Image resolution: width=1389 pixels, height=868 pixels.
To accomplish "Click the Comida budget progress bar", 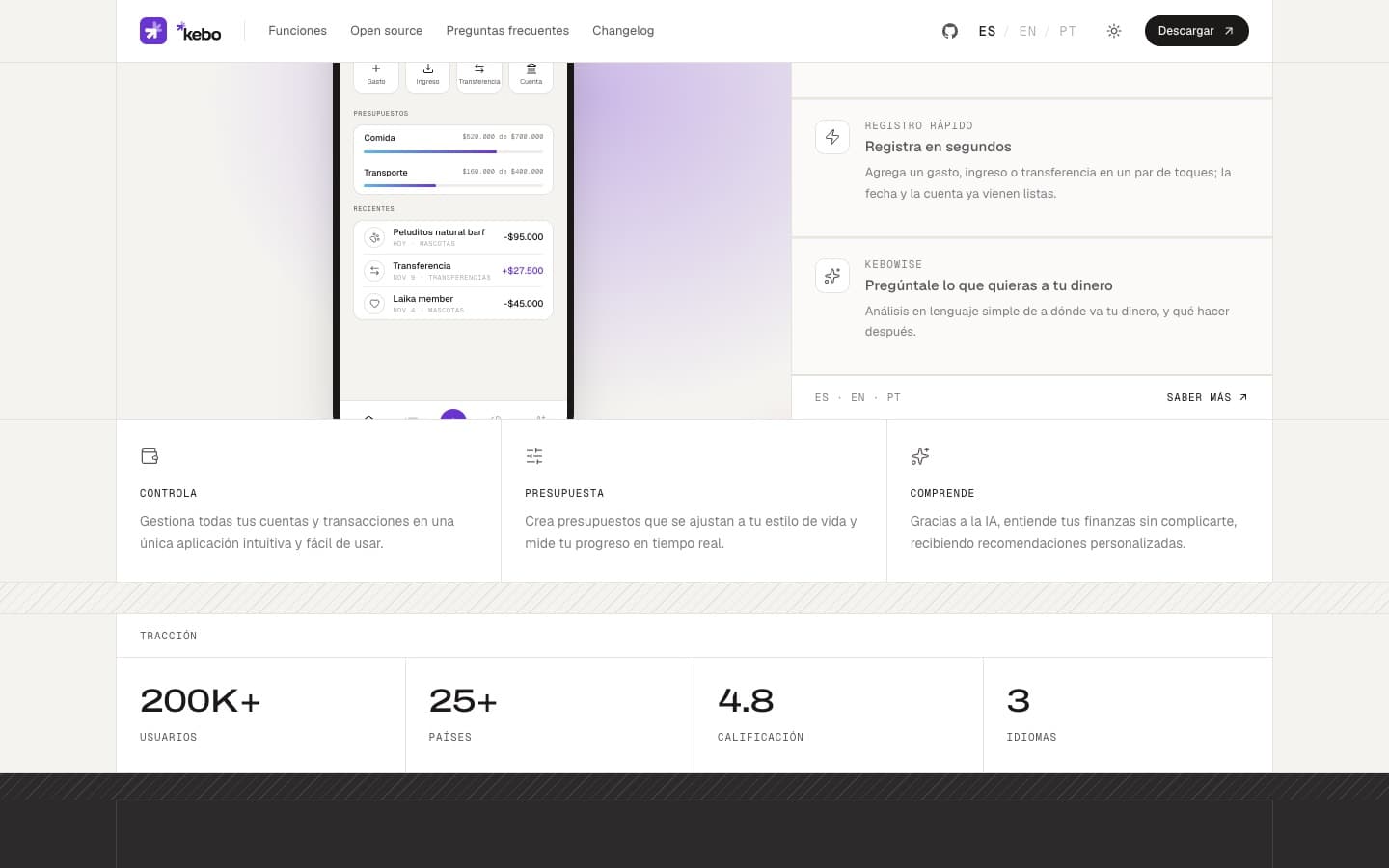I will (x=453, y=151).
